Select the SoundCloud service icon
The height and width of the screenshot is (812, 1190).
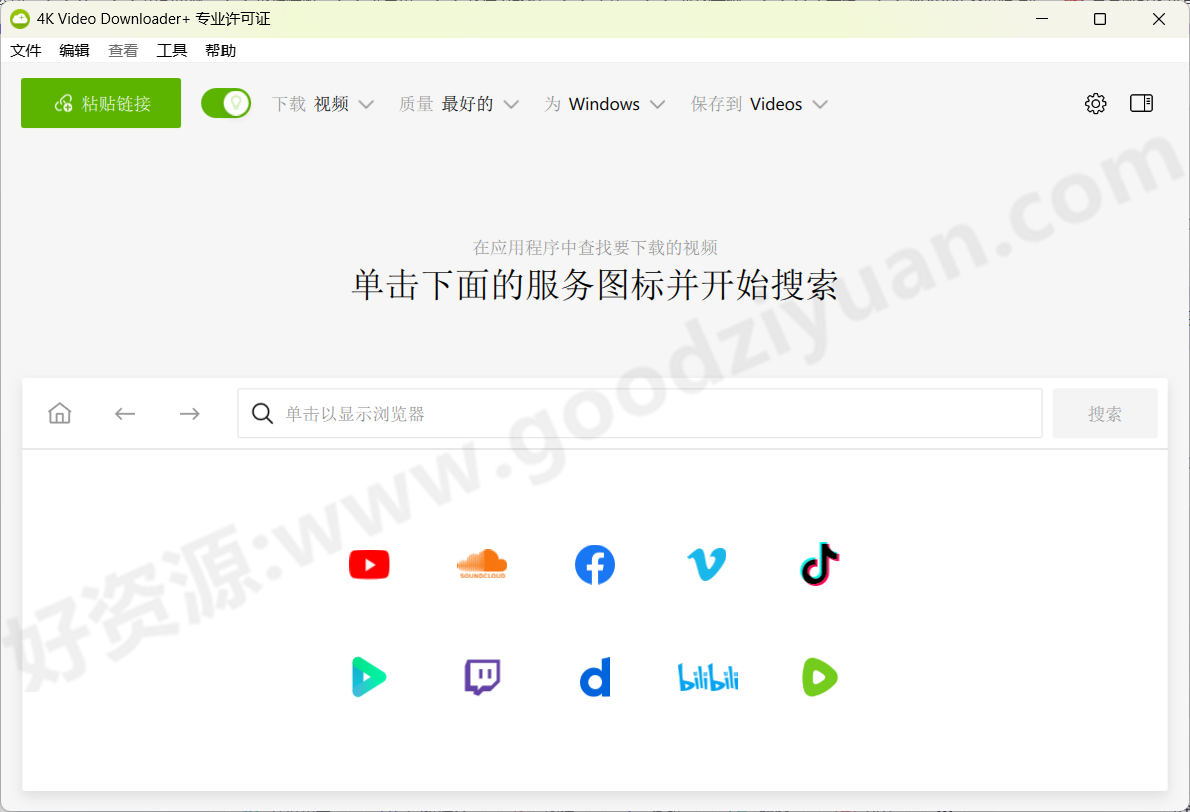[x=482, y=564]
